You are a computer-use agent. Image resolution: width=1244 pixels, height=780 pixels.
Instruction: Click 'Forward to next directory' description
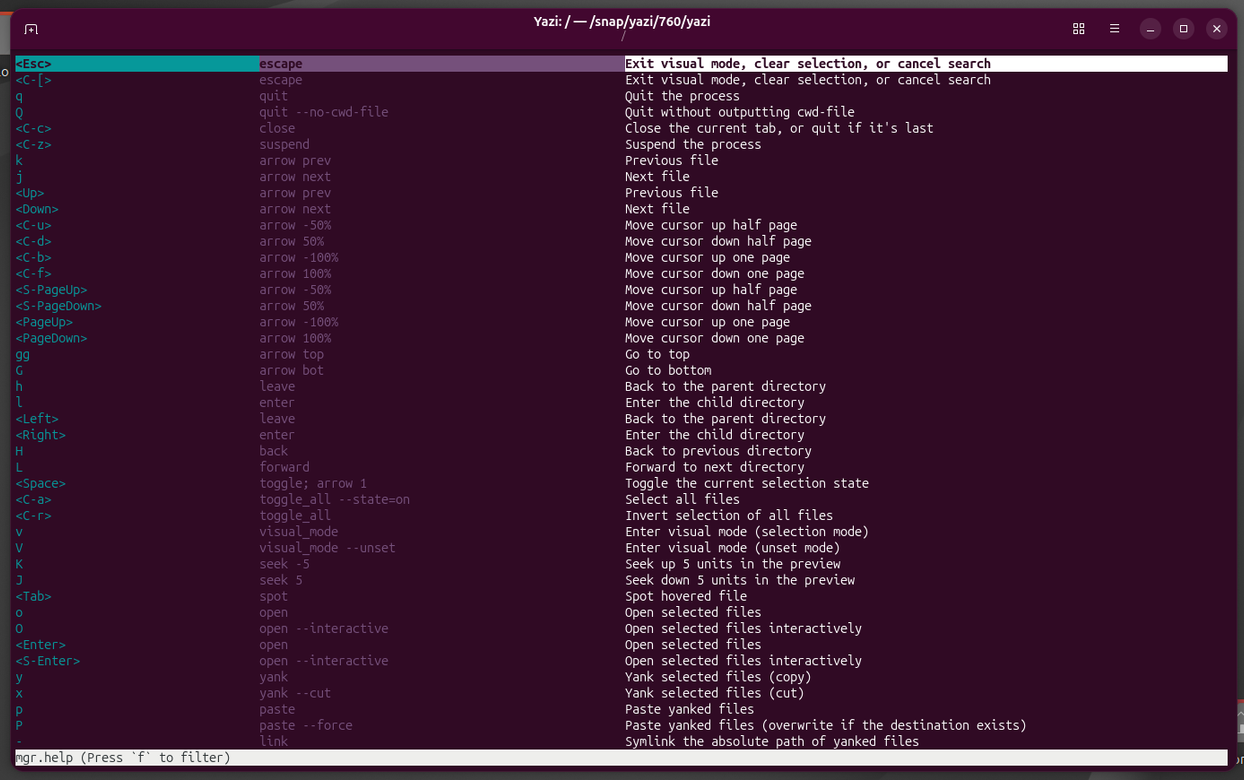pos(715,467)
